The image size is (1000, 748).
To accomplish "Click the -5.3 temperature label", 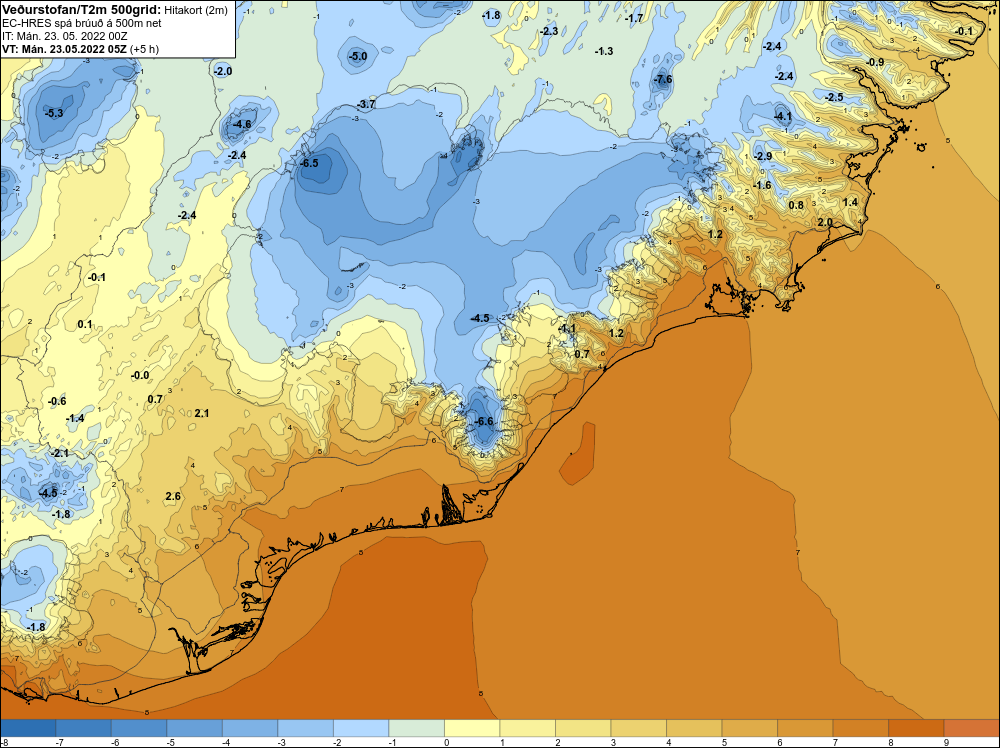I will (x=54, y=114).
